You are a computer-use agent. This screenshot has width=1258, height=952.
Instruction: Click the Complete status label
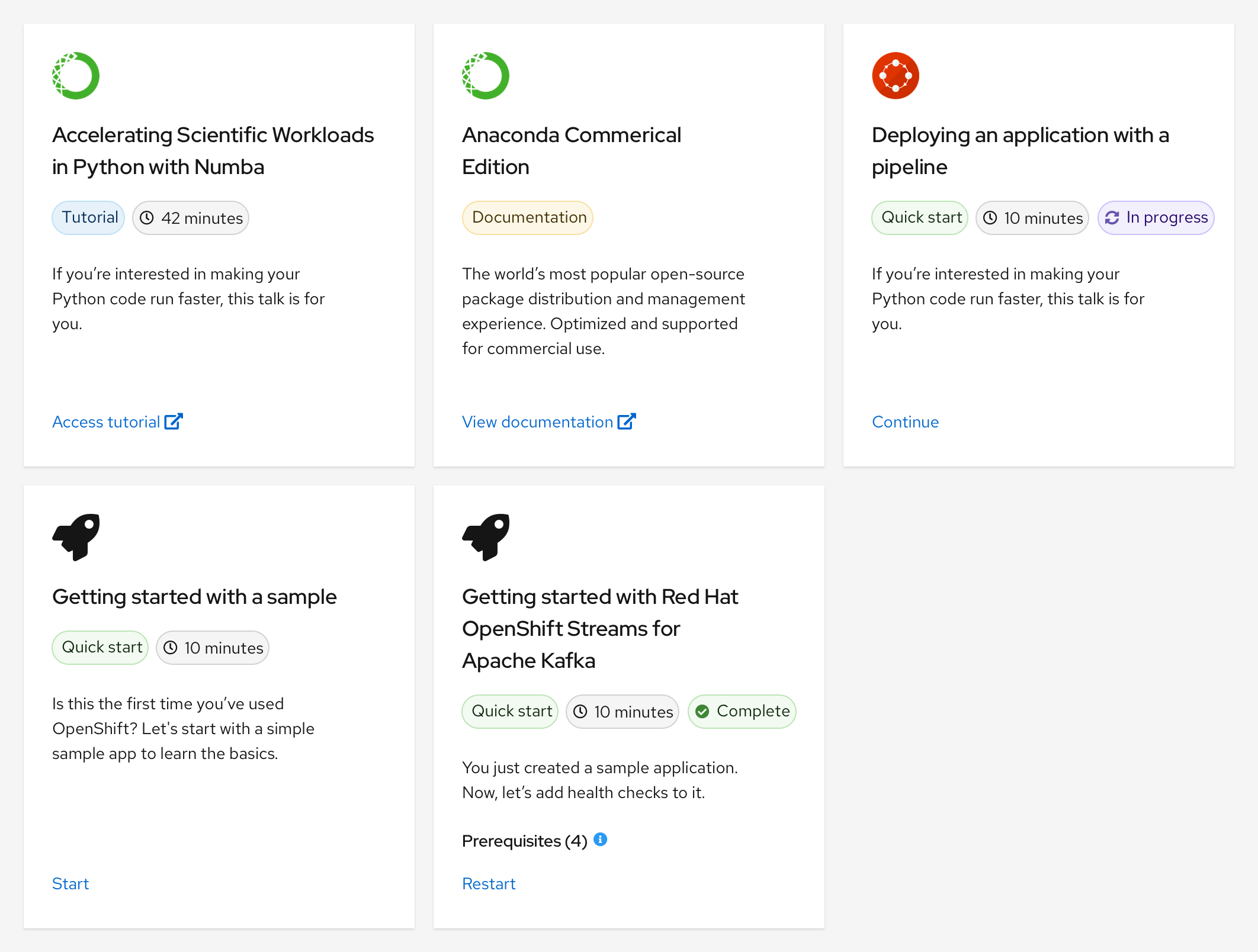[x=742, y=712]
